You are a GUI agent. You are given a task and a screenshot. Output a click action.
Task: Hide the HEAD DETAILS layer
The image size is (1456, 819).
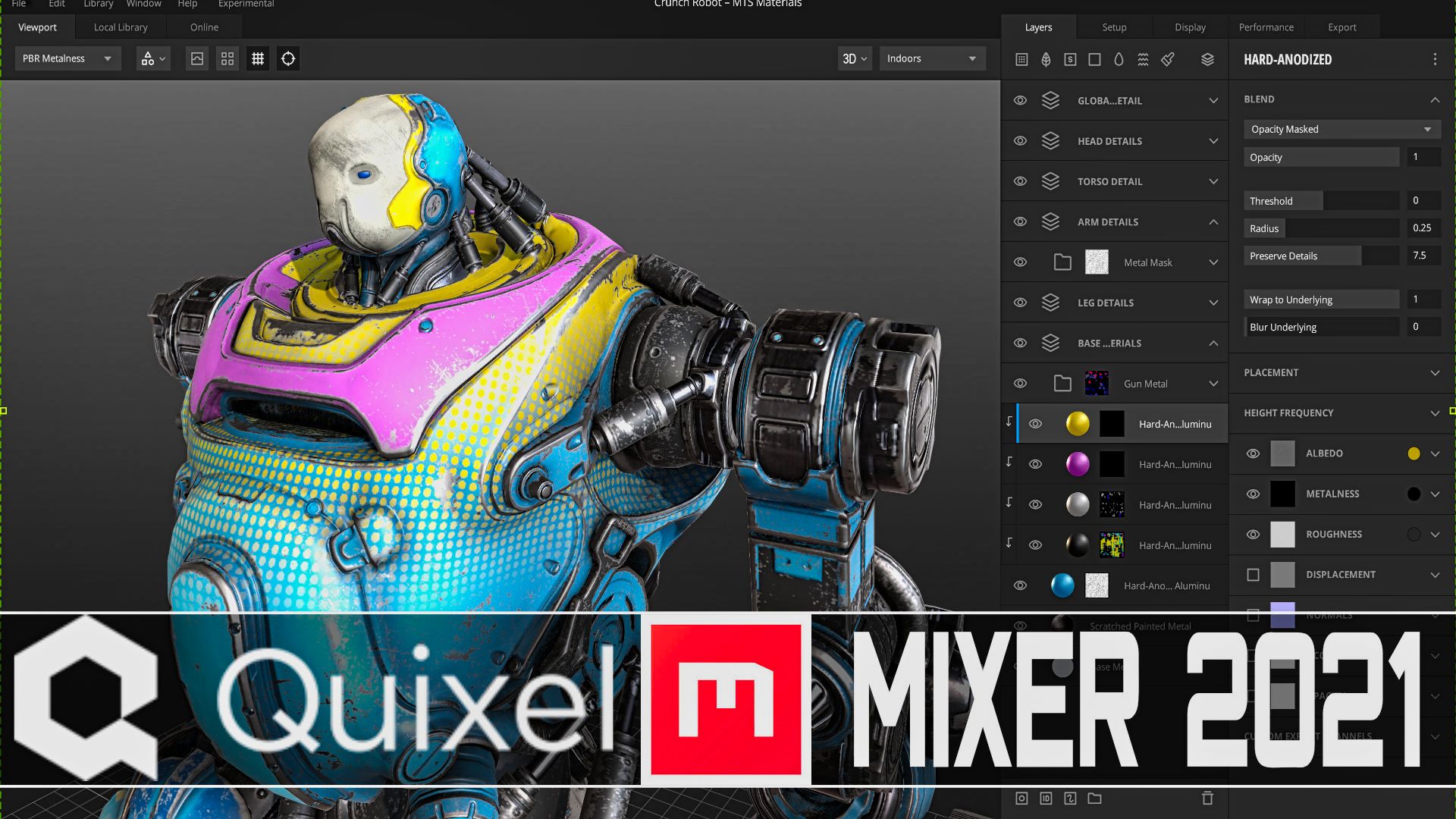click(1020, 140)
